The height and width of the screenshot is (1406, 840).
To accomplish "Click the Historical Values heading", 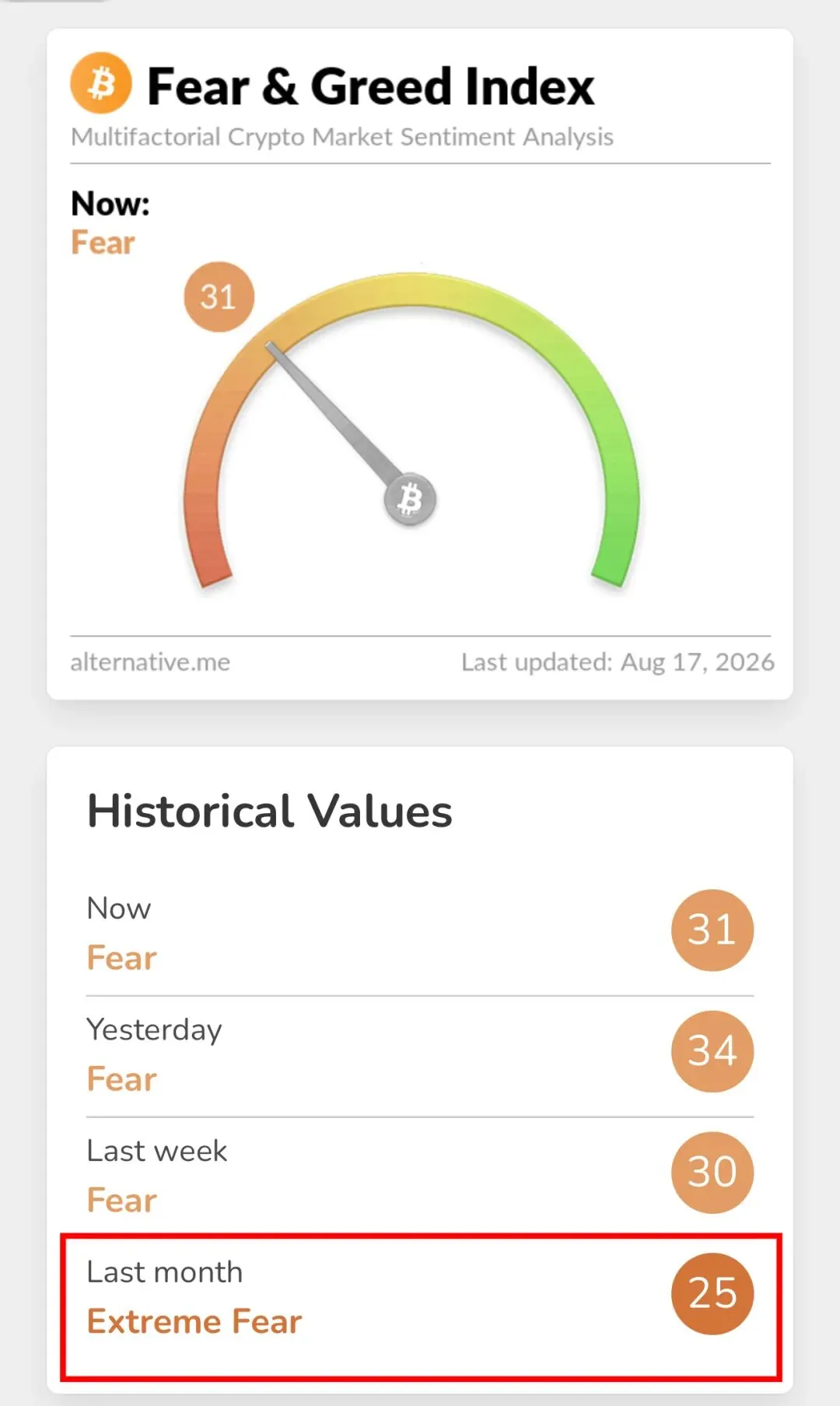I will point(269,811).
